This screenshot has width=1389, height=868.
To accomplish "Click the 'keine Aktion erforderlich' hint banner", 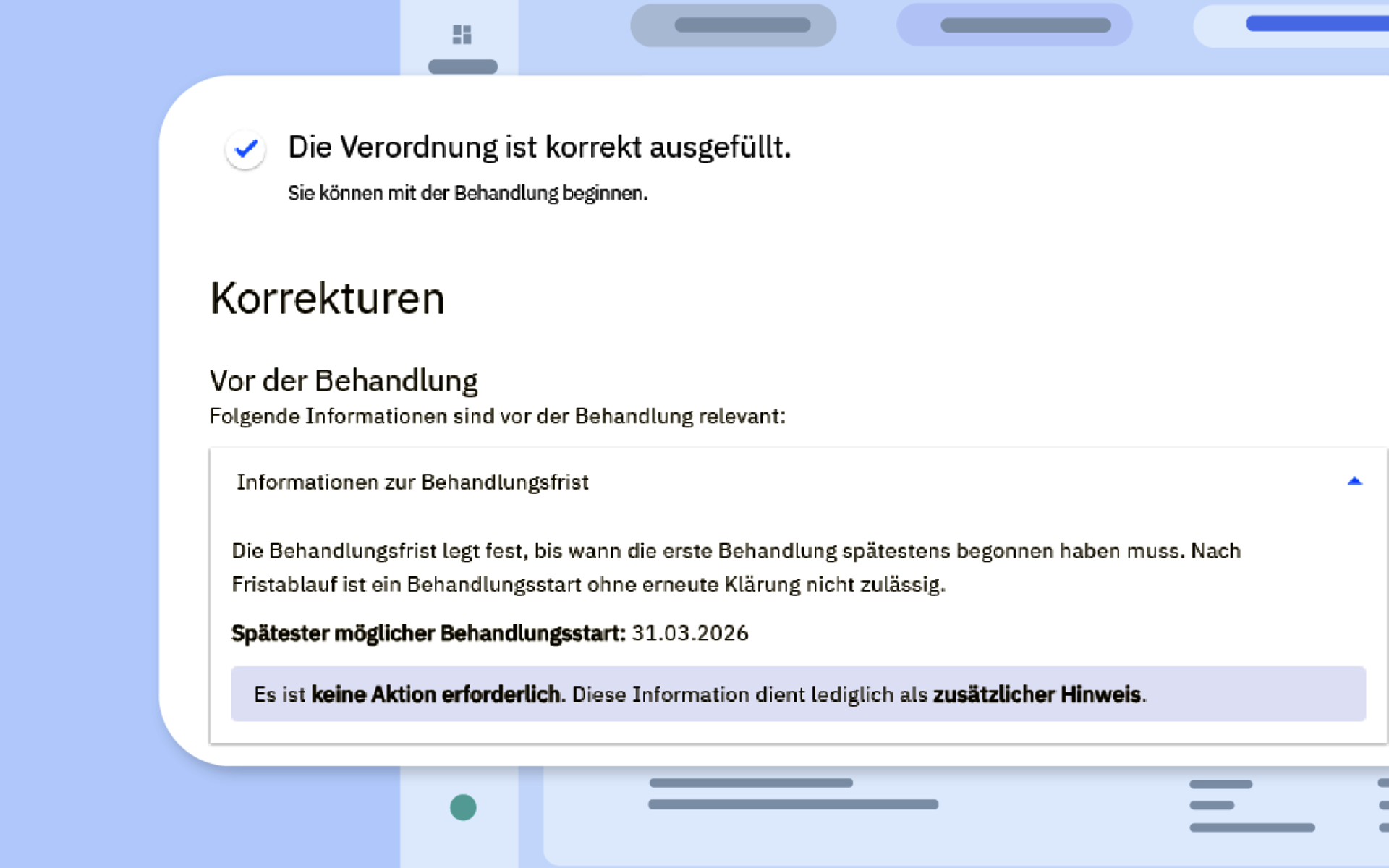I will (x=798, y=694).
